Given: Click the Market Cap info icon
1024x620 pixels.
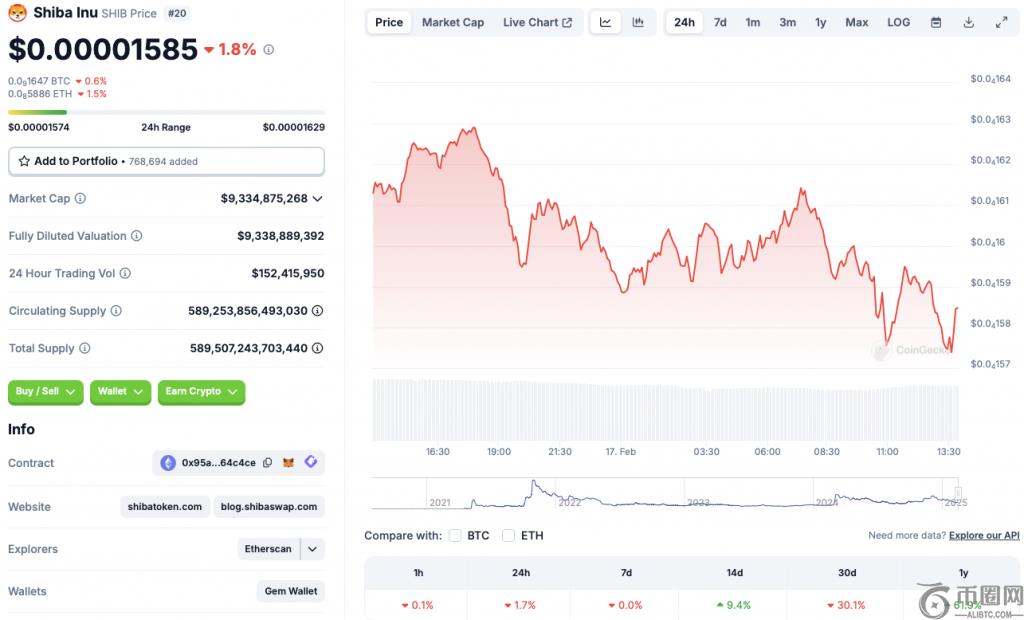Looking at the screenshot, I should (81, 198).
